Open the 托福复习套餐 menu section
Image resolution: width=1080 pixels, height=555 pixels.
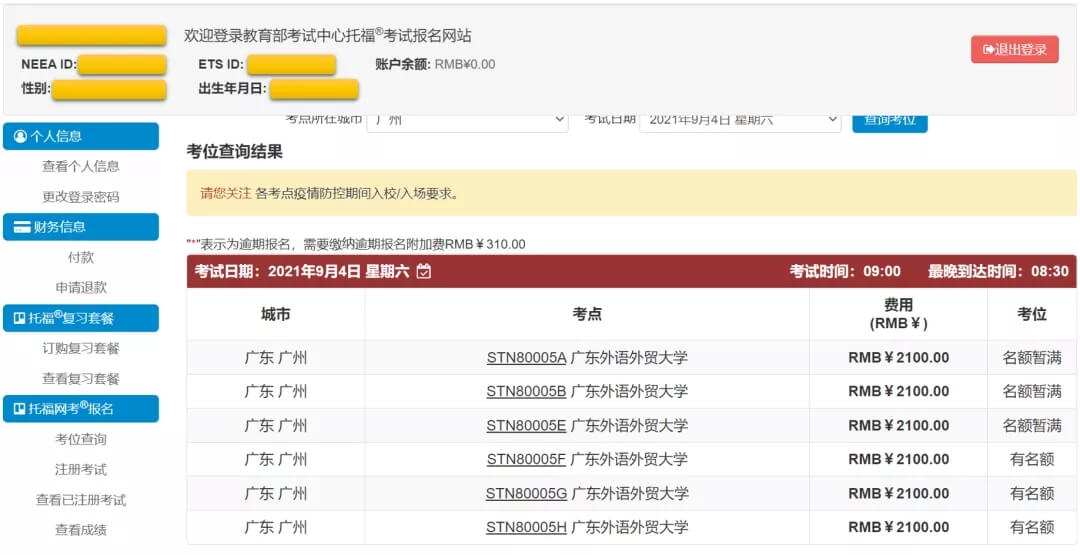point(81,318)
